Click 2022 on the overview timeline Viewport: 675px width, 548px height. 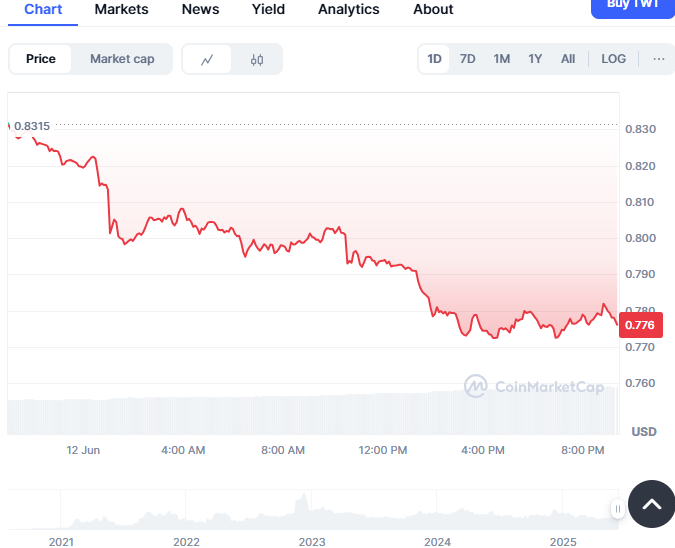pyautogui.click(x=186, y=542)
